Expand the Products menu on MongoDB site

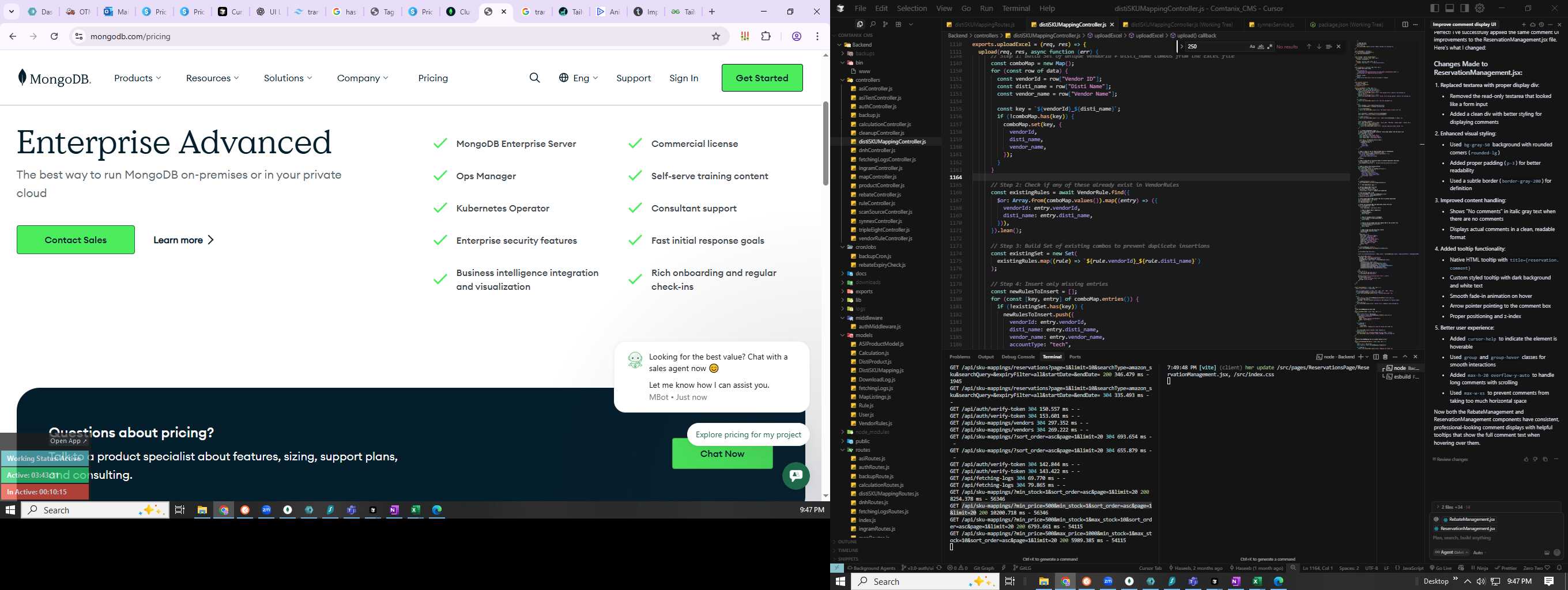[138, 78]
